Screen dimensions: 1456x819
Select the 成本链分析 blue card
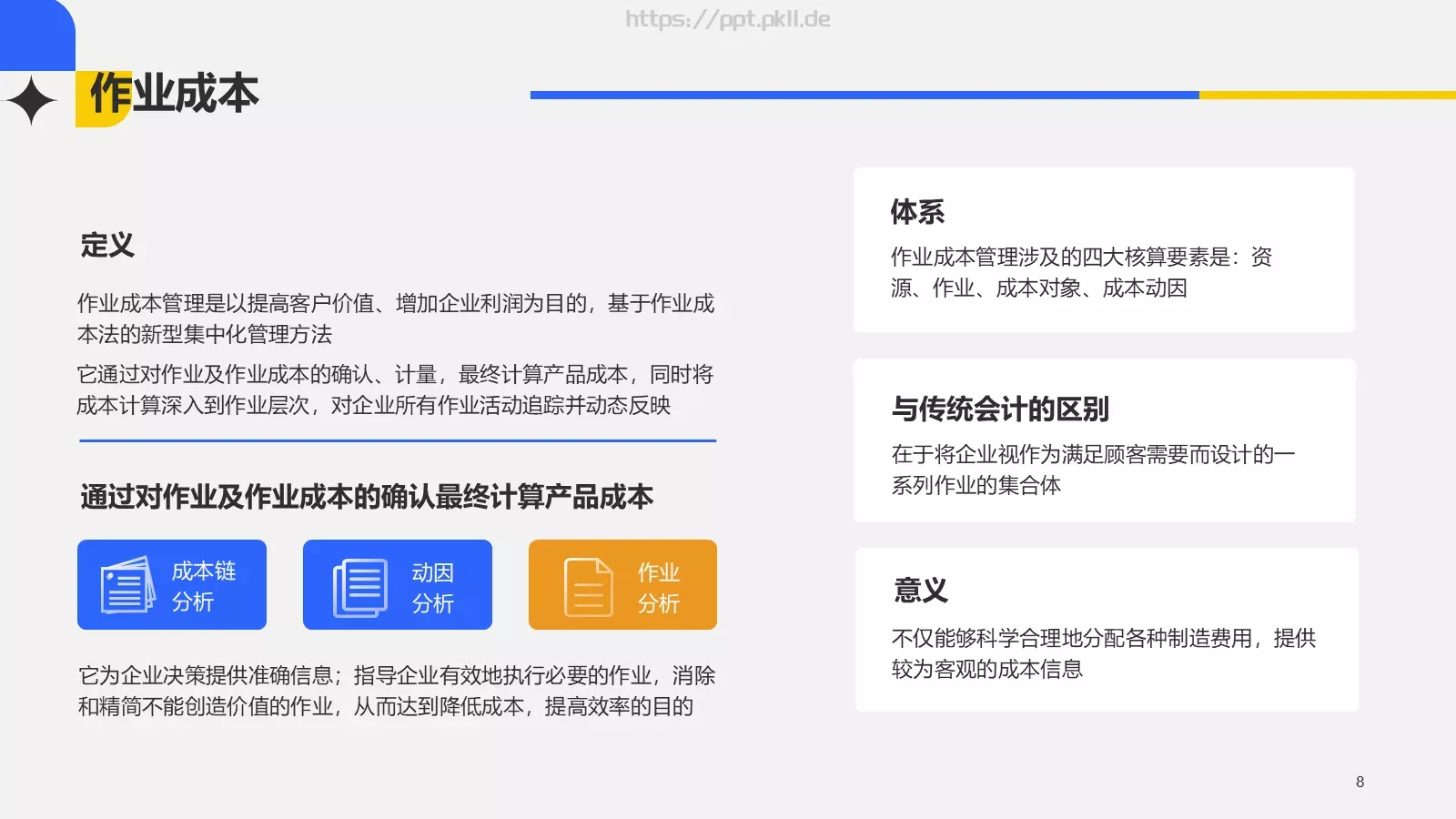point(172,585)
